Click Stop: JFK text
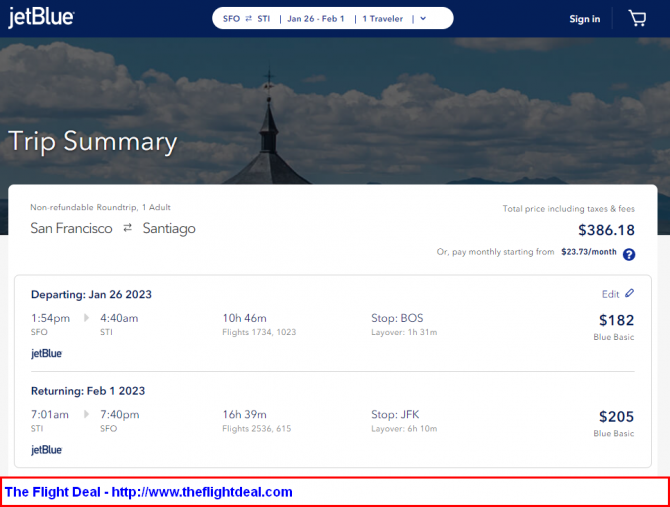The image size is (670, 507). (395, 415)
